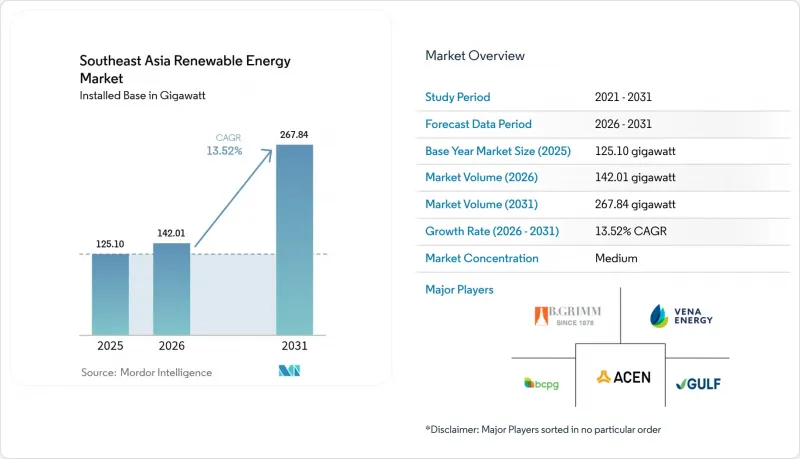The image size is (800, 459).
Task: Click 'Growth Rate (2026 - 2031)' label
Action: (492, 231)
